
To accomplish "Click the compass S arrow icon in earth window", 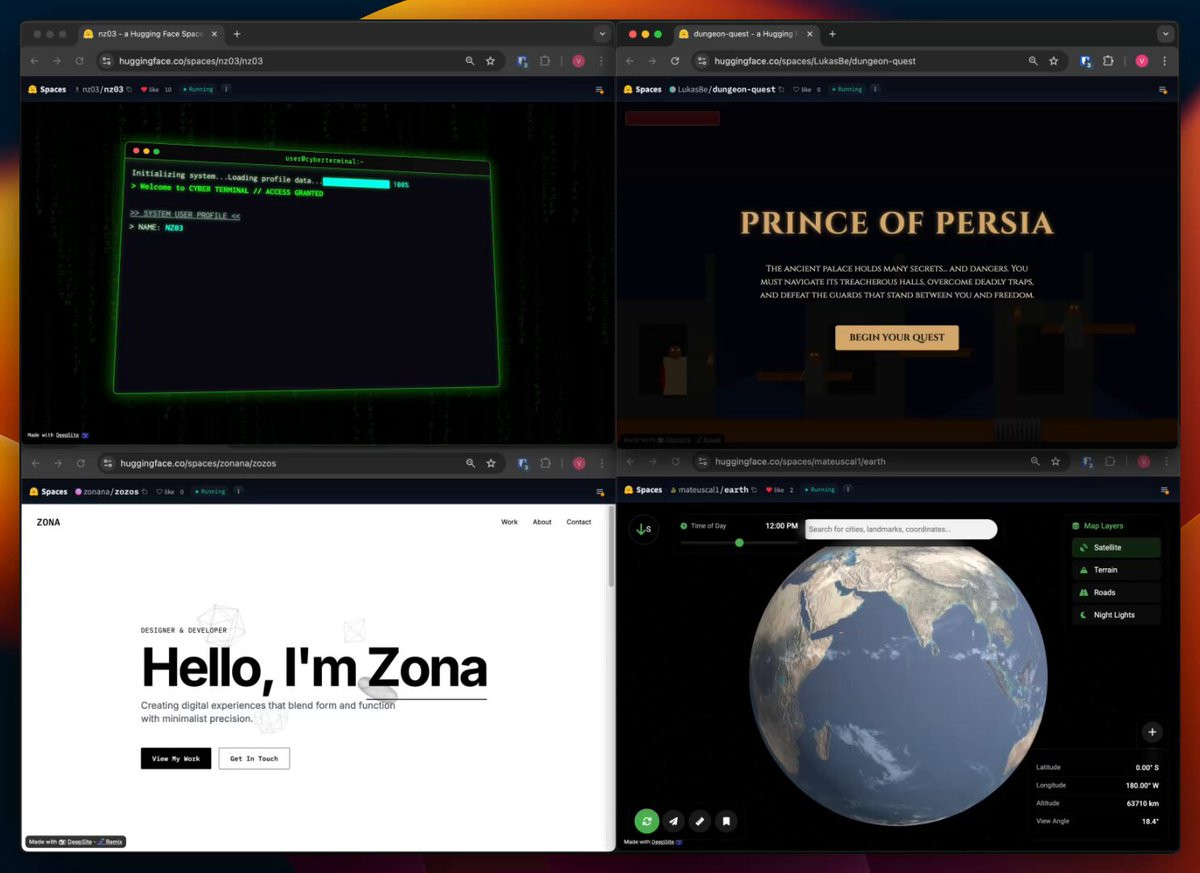I will click(644, 529).
